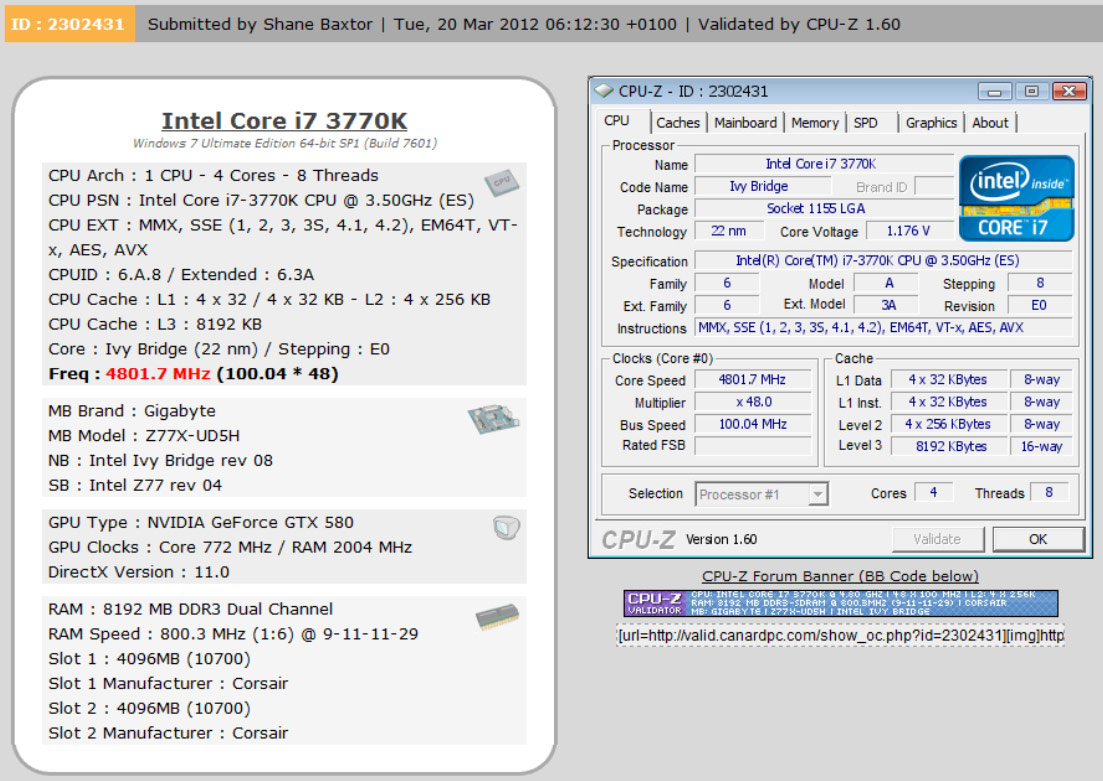Click the DirectX Version 11.0 line
Image resolution: width=1103 pixels, height=781 pixels.
pyautogui.click(x=139, y=572)
